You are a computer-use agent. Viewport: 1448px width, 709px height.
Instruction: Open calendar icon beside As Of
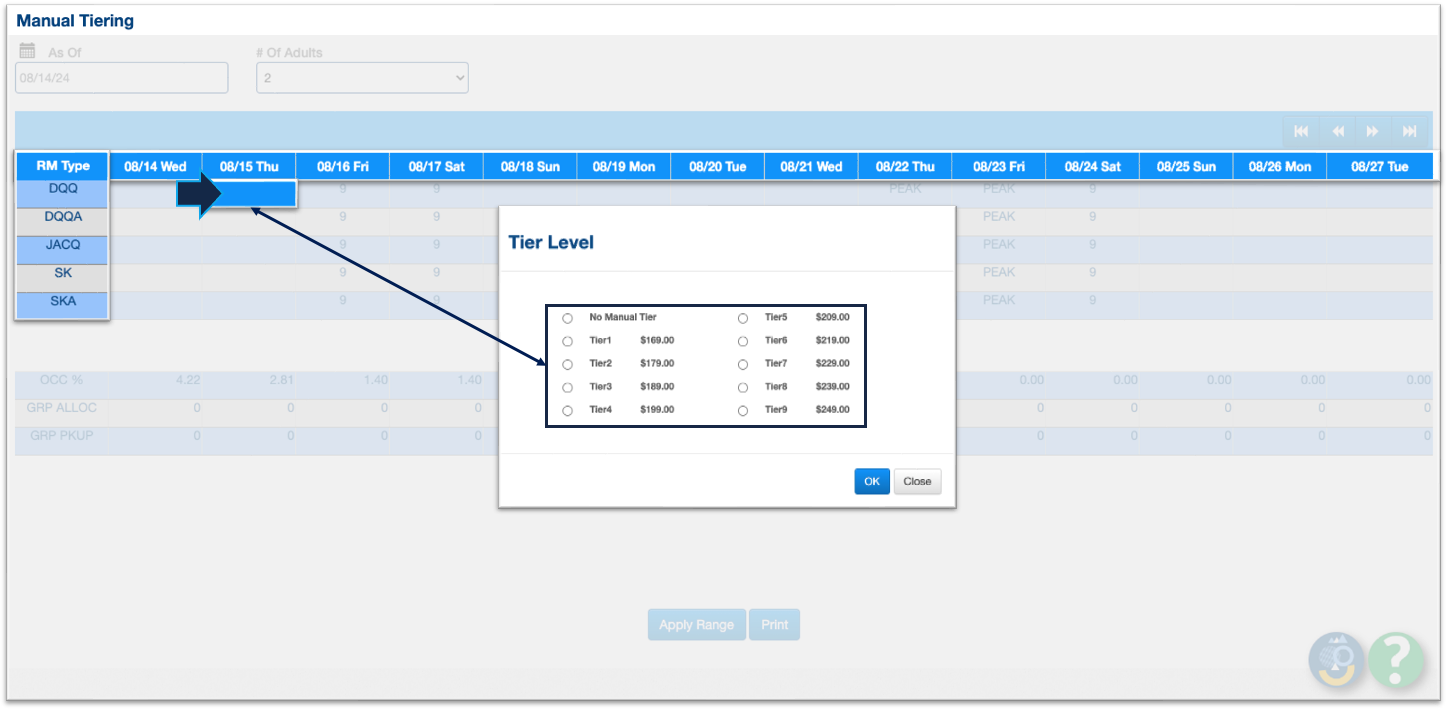[x=28, y=51]
